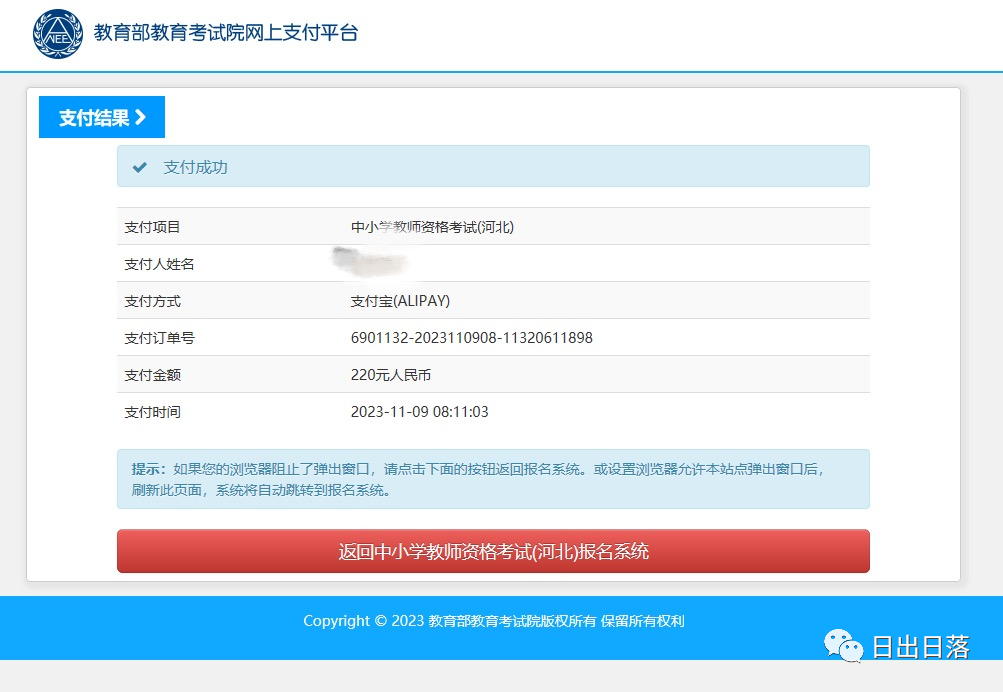Click the NEEA circular logo
1003x692 pixels.
pos(58,34)
